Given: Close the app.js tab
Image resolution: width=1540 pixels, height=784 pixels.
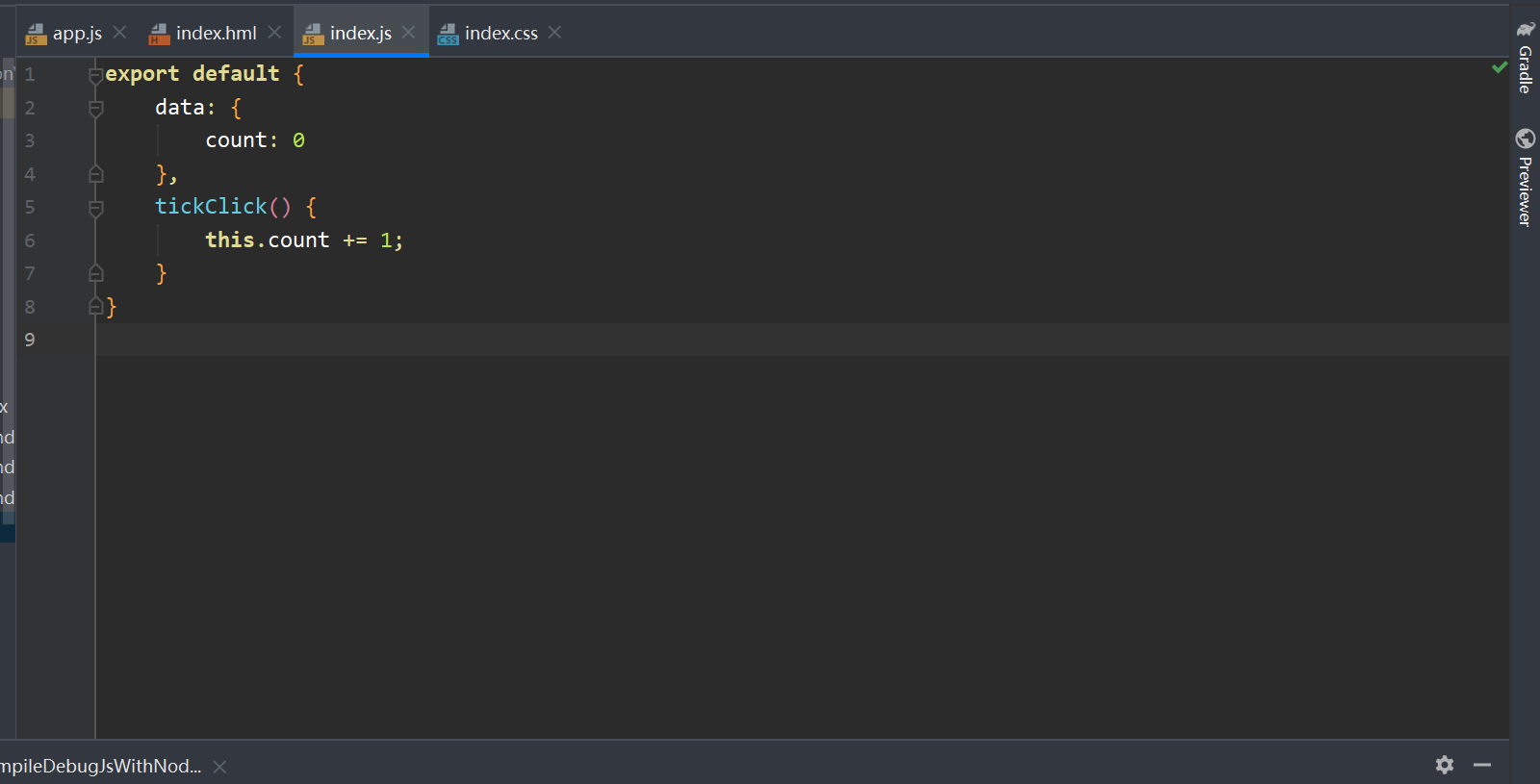Looking at the screenshot, I should (x=119, y=33).
